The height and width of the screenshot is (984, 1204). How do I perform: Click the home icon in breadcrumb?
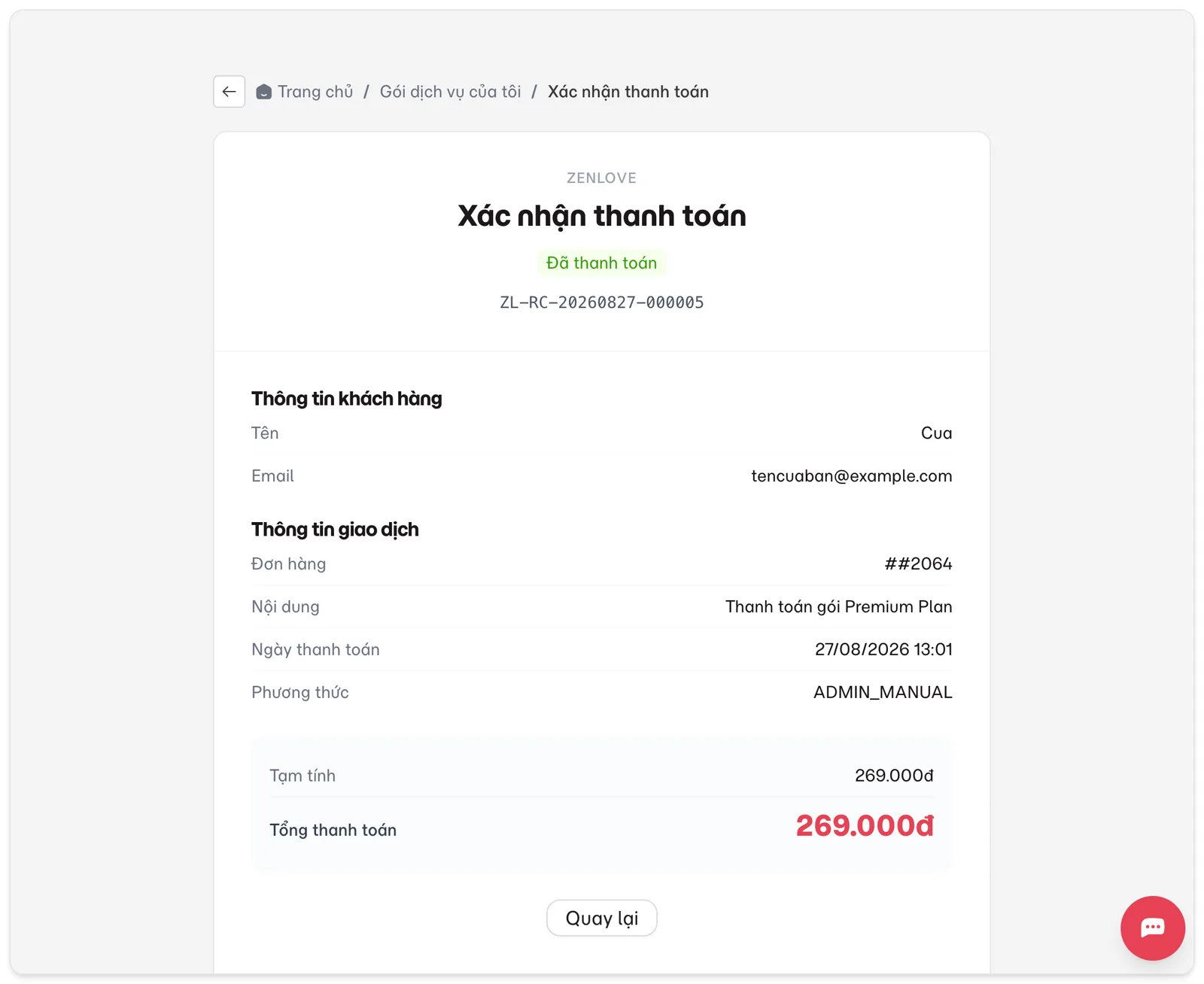[x=263, y=92]
